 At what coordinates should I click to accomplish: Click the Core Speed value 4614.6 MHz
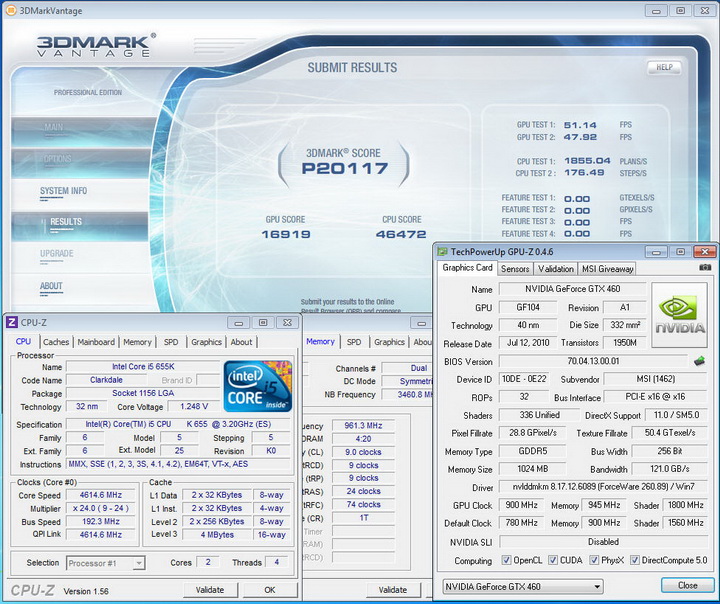point(101,495)
